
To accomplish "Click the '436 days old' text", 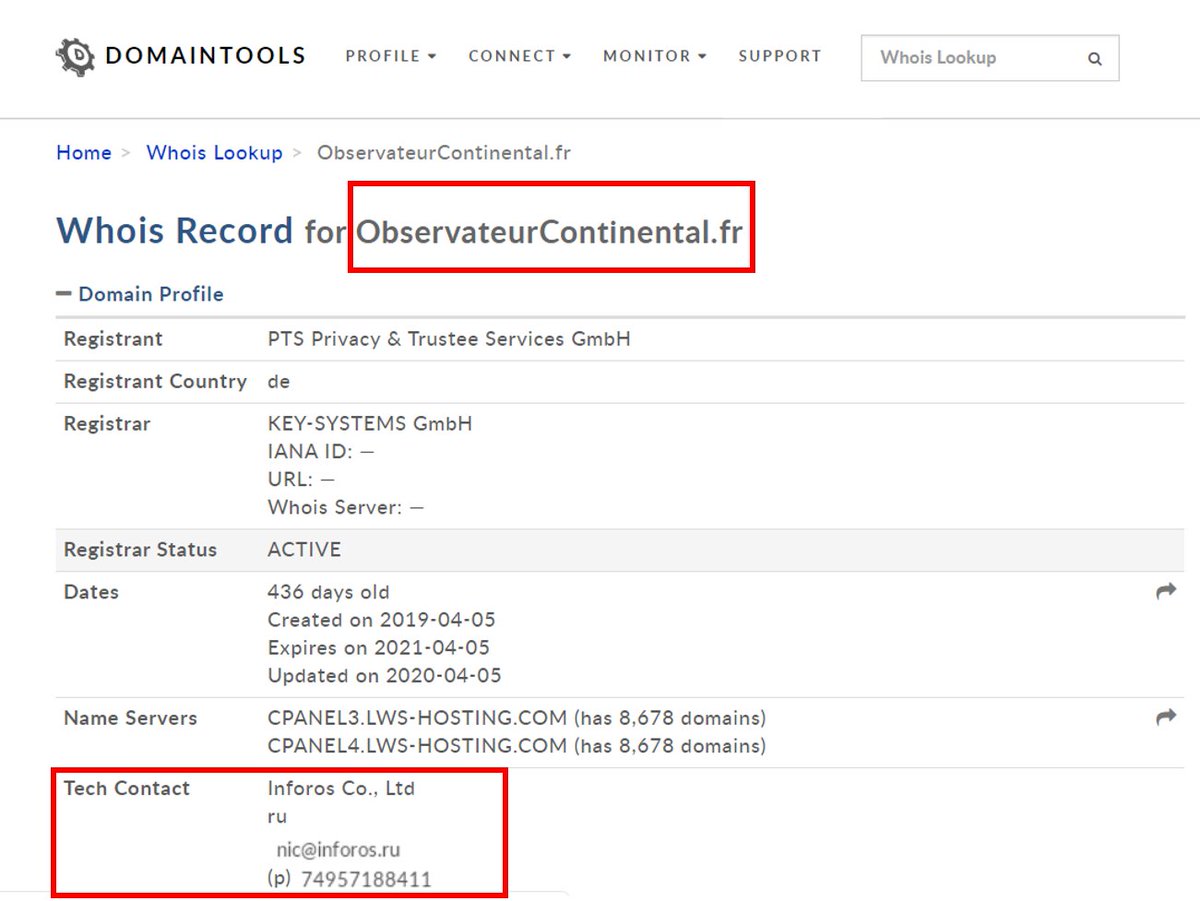I will [329, 592].
